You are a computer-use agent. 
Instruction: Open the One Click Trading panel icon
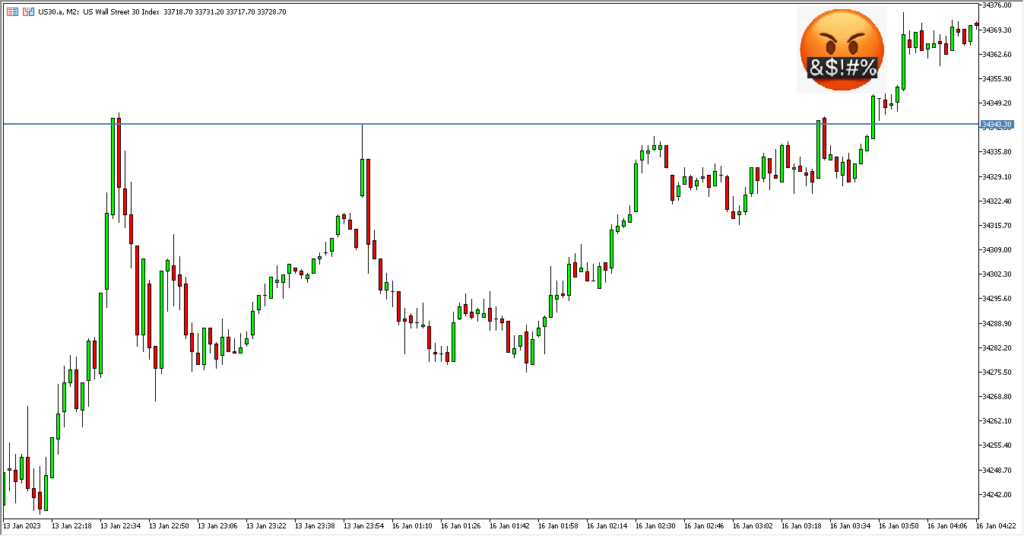point(12,10)
